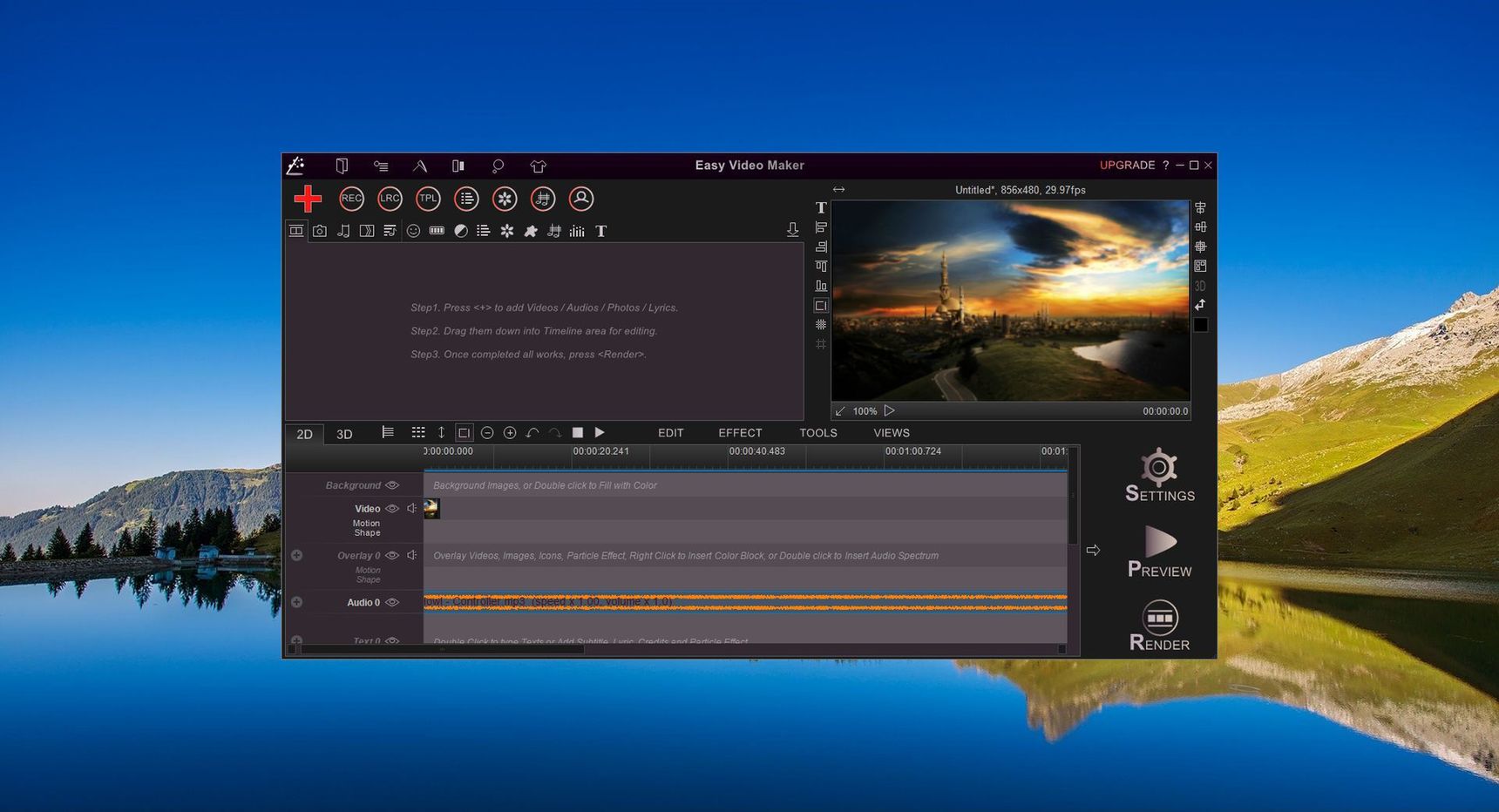
Task: Select the video clip thumbnail on Video track
Action: [431, 509]
